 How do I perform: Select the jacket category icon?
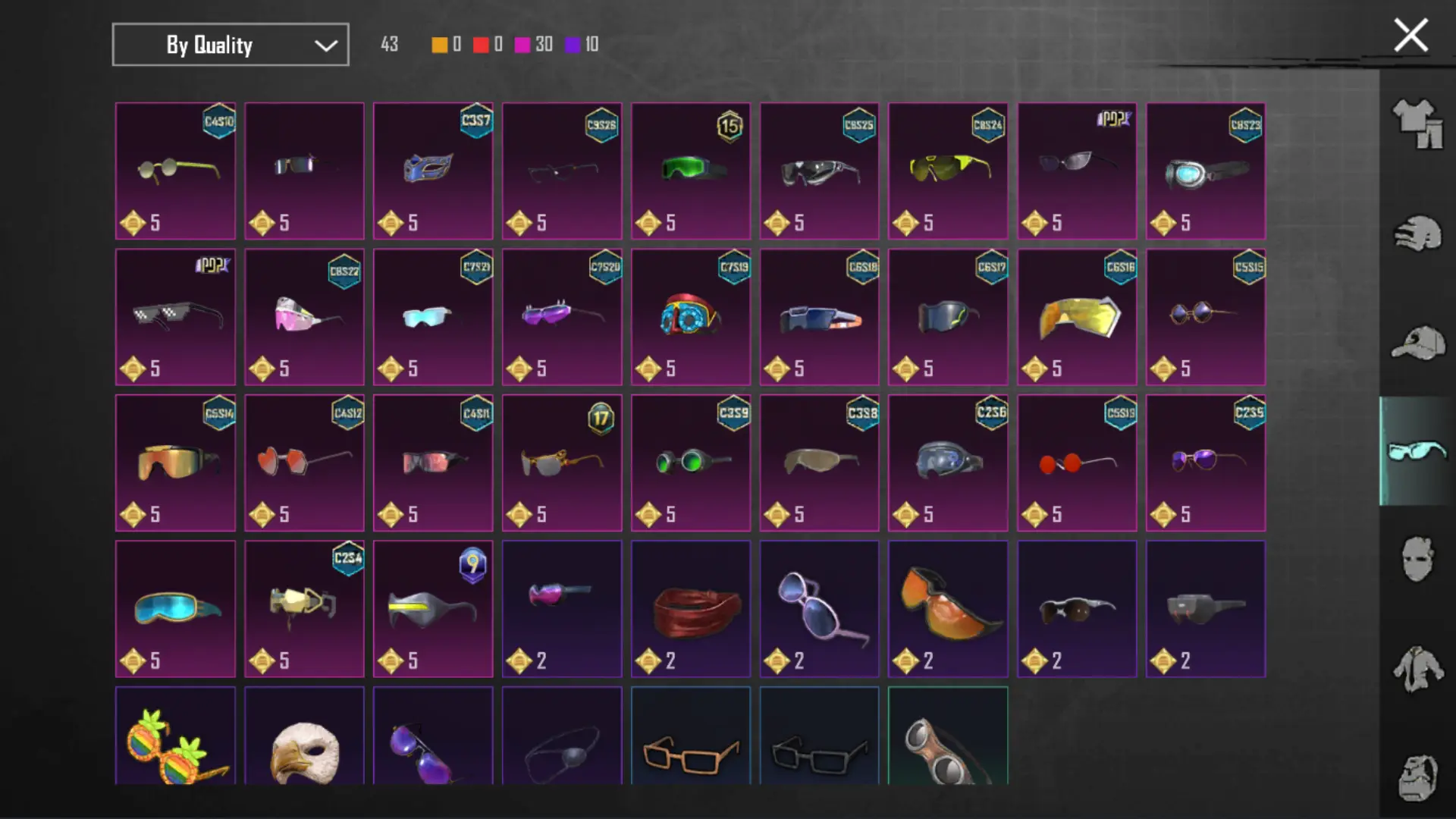1417,669
